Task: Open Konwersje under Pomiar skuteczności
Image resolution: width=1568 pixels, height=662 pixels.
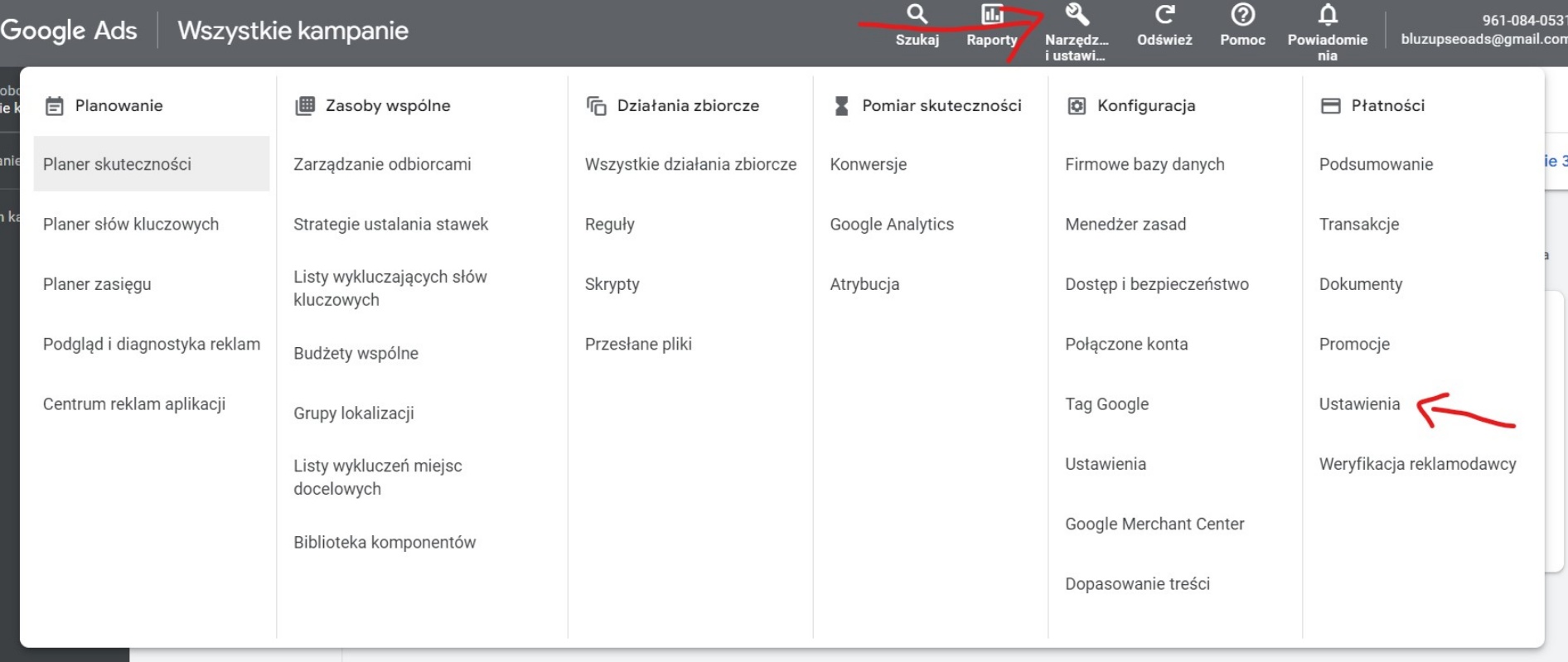Action: pyautogui.click(x=868, y=164)
